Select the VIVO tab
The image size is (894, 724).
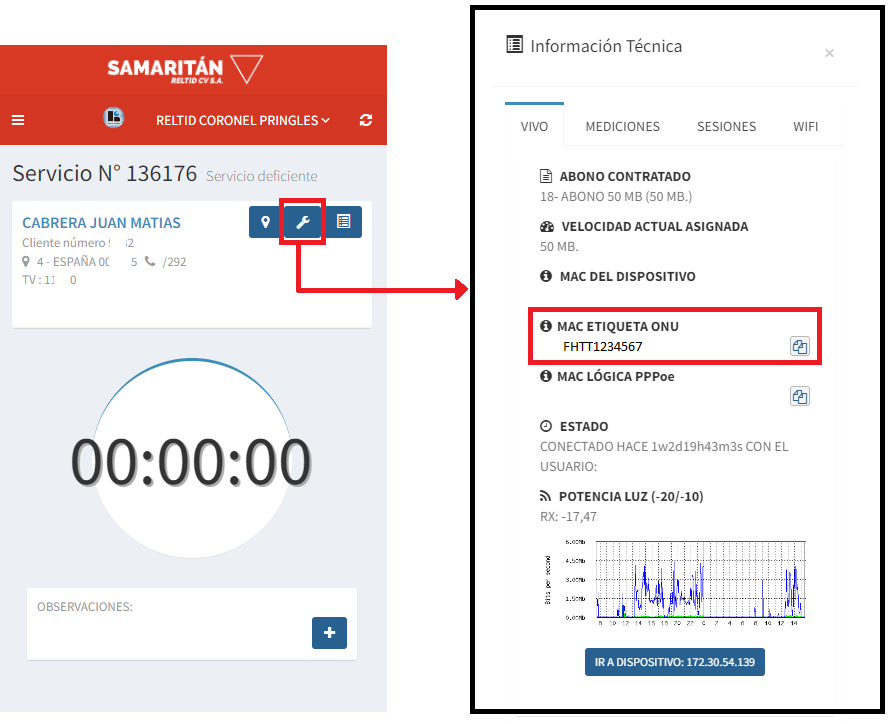534,126
